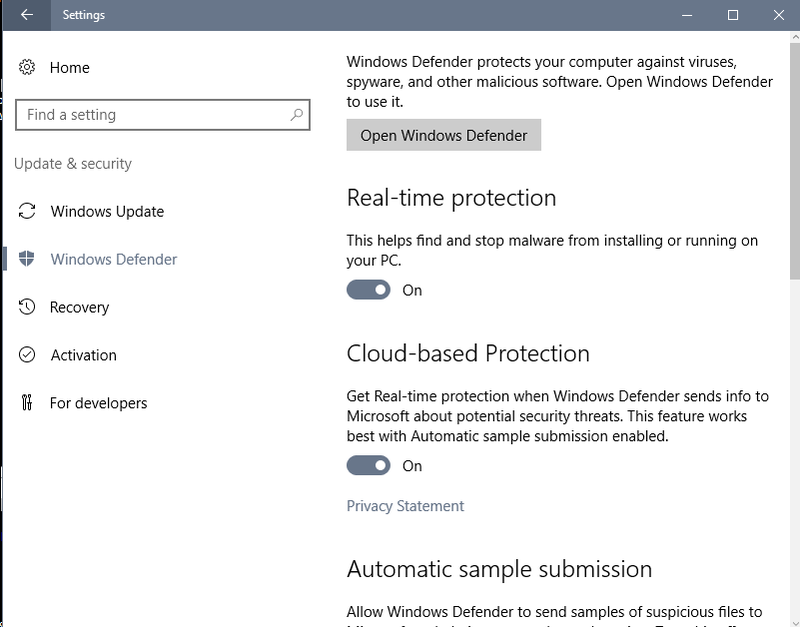Image resolution: width=800 pixels, height=627 pixels.
Task: Click the Settings window title text
Action: click(x=84, y=15)
